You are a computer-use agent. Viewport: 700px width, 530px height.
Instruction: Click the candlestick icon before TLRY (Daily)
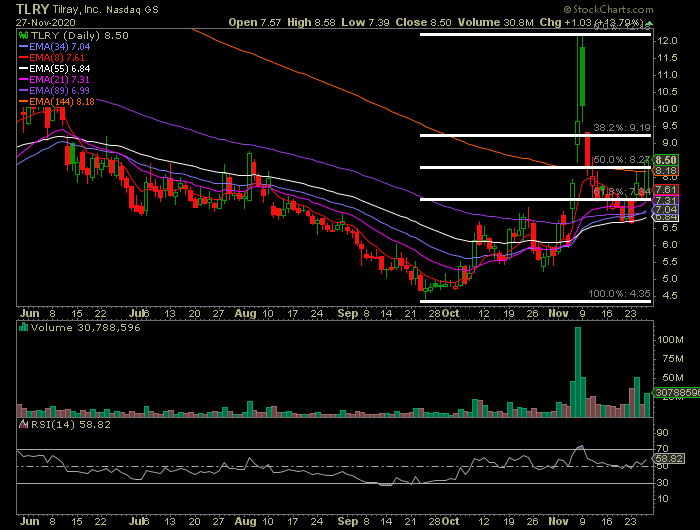[x=23, y=35]
